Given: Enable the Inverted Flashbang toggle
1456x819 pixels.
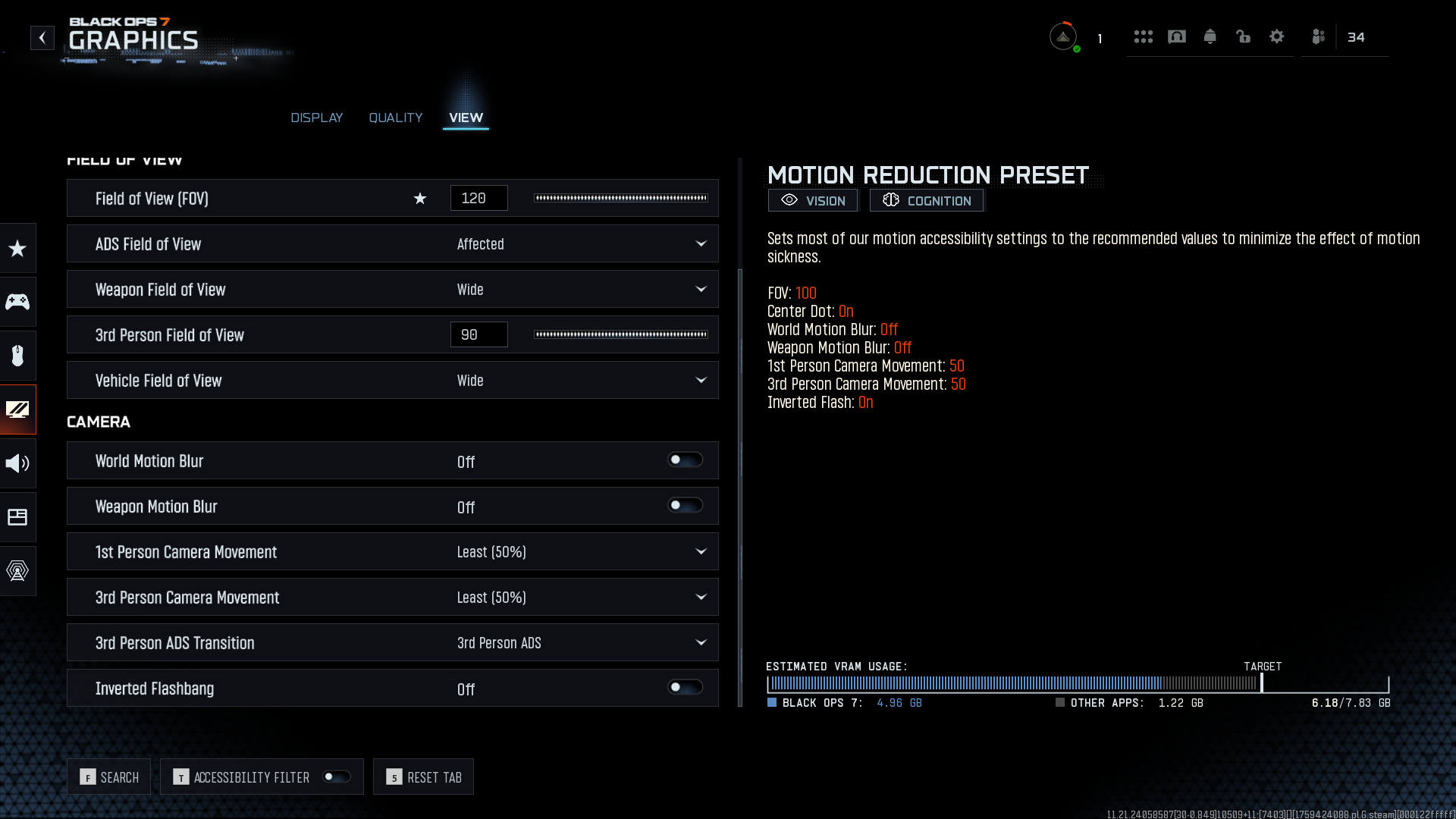Looking at the screenshot, I should 684,688.
